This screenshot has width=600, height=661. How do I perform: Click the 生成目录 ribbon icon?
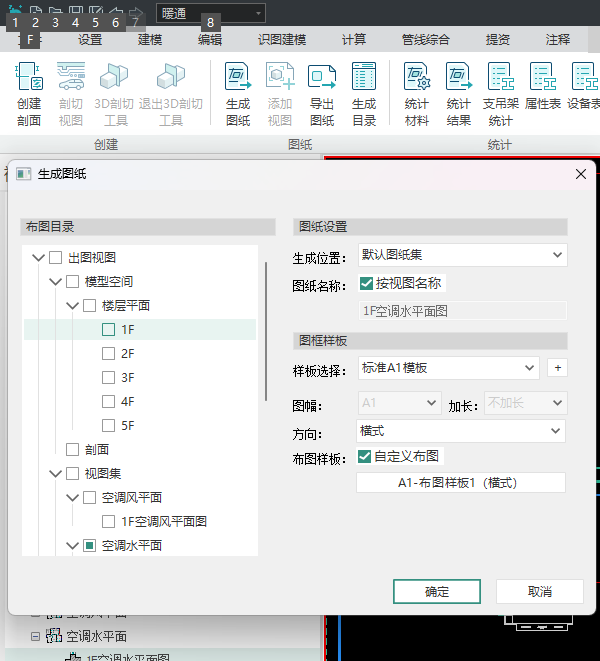364,76
